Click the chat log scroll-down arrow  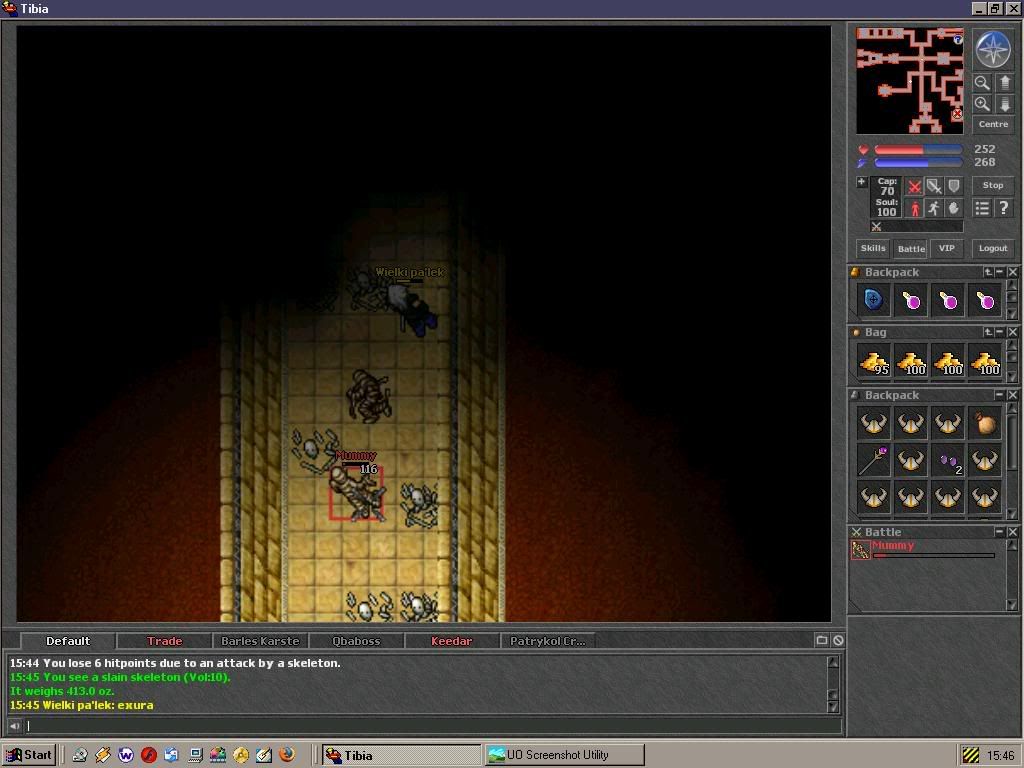point(833,707)
